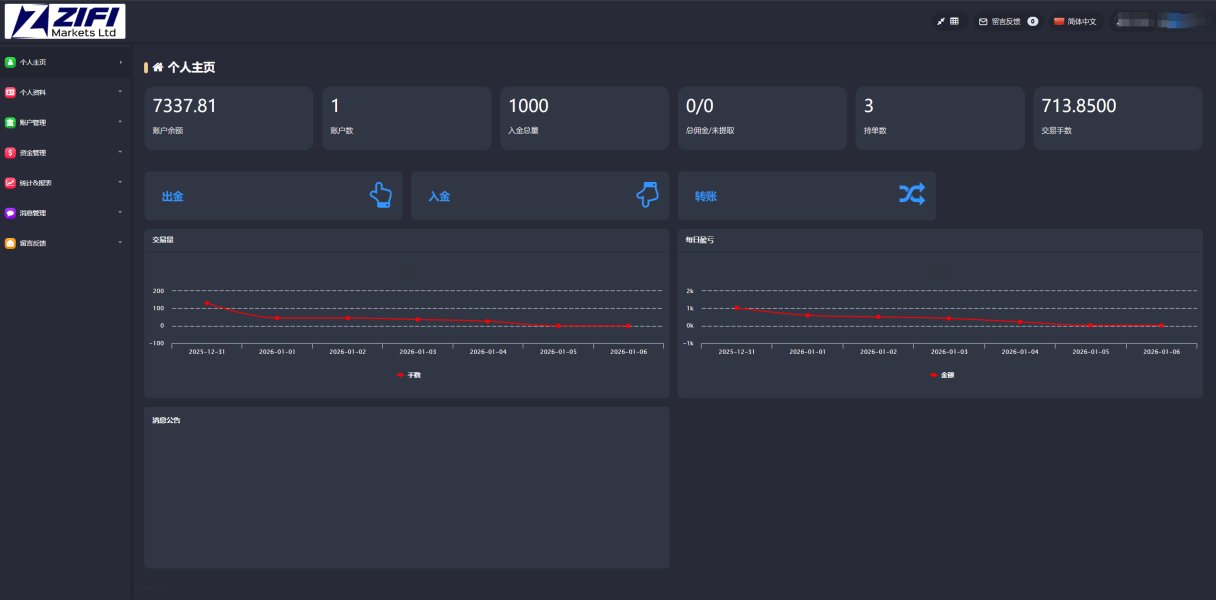Click the 资金管理 dollar sign icon
The width and height of the screenshot is (1216, 600).
(x=10, y=153)
